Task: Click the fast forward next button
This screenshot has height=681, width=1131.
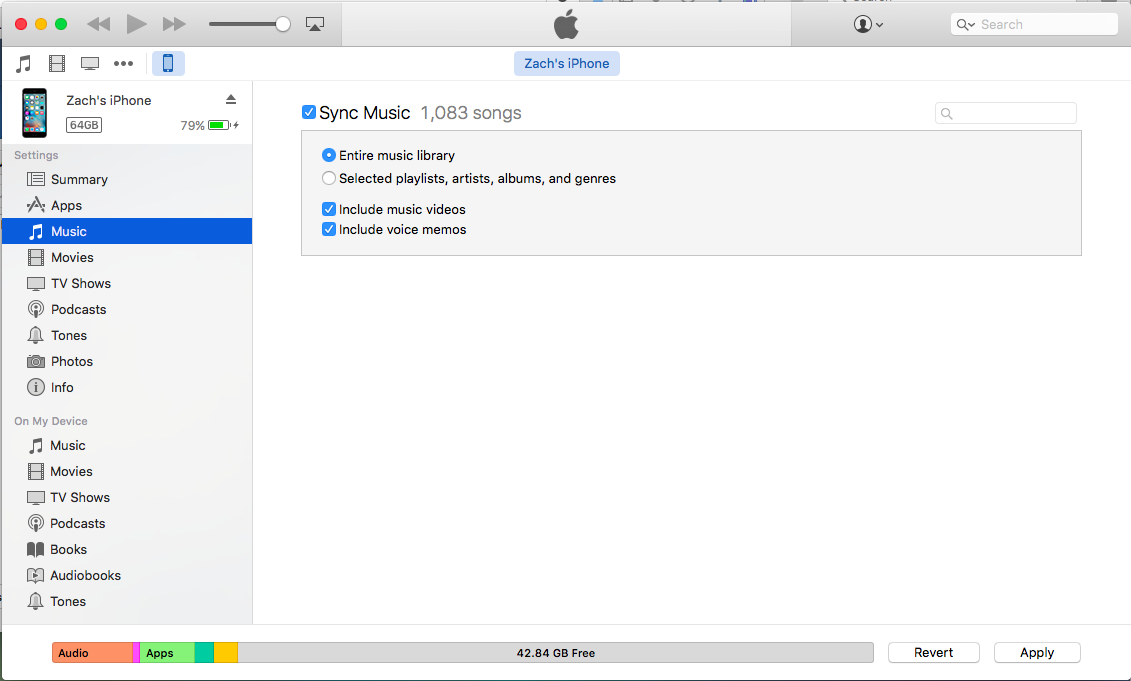Action: coord(174,24)
